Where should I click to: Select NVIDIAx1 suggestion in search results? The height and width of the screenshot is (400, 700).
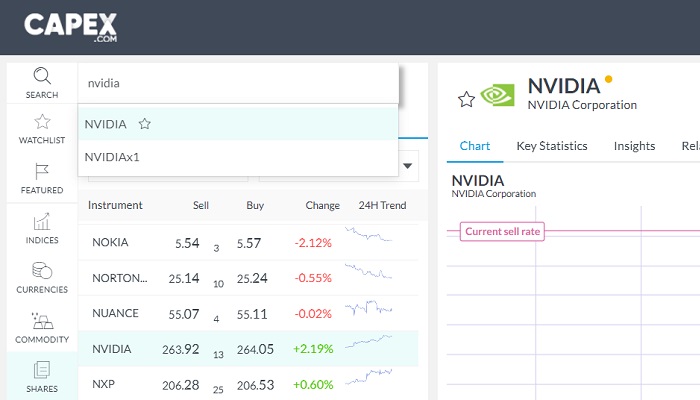coord(238,157)
